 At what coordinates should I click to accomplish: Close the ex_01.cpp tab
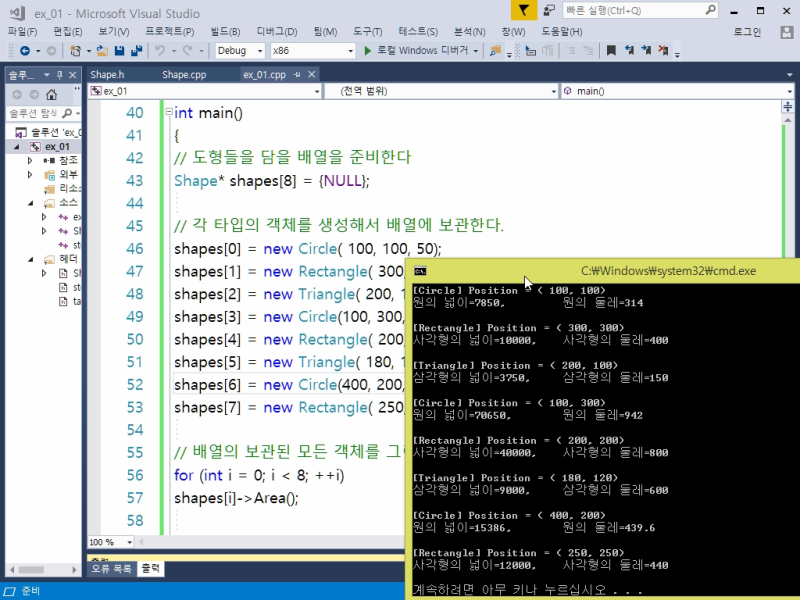[312, 74]
